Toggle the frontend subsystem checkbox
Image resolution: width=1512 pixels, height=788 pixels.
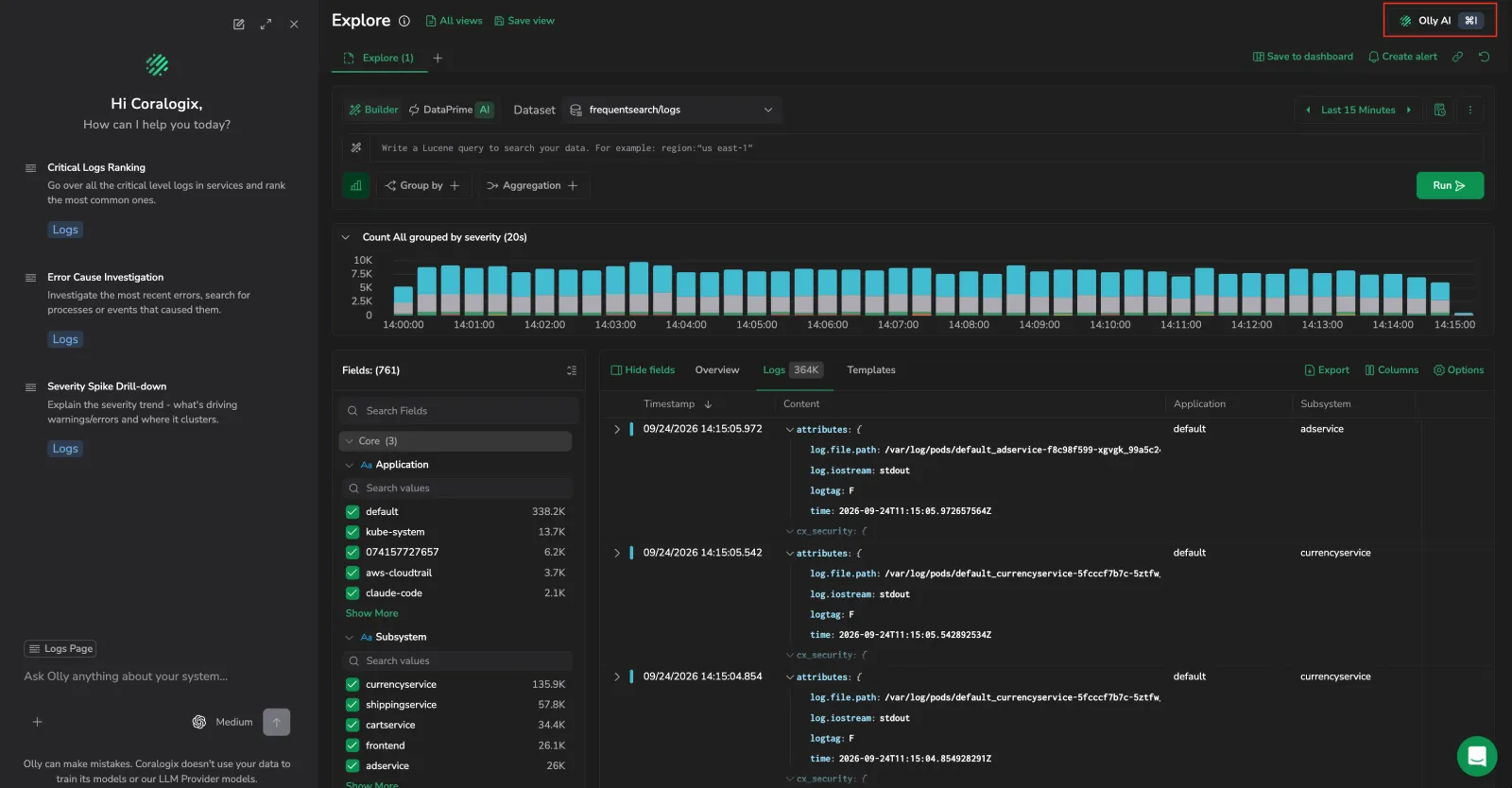(352, 745)
